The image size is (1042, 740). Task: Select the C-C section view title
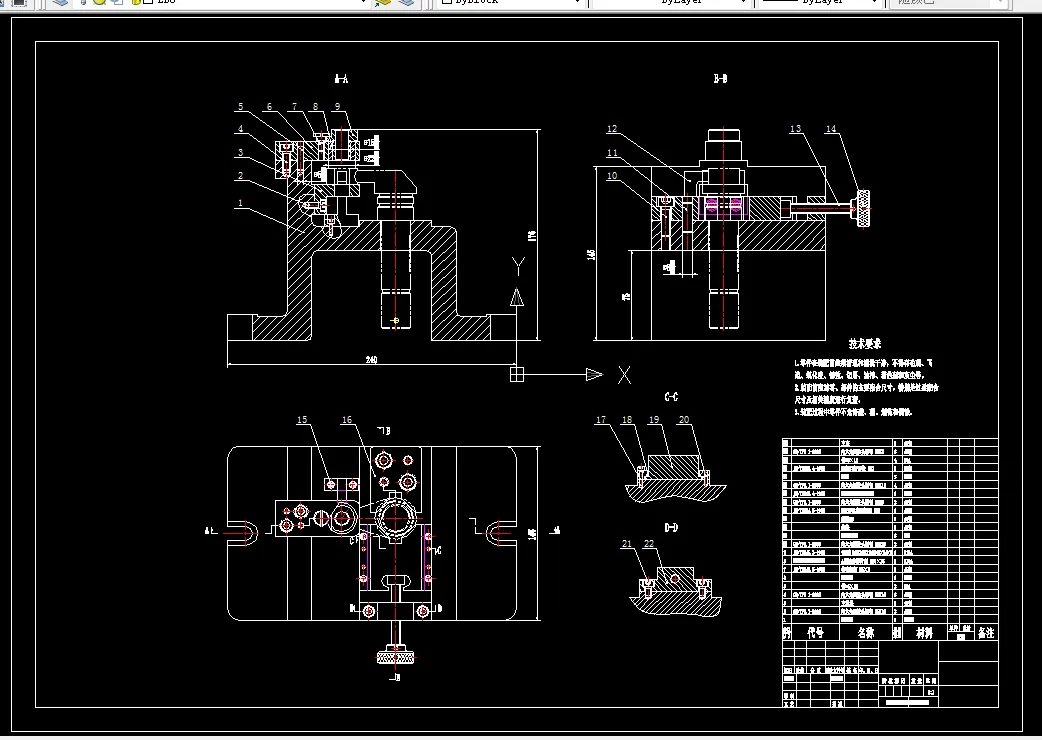click(671, 397)
